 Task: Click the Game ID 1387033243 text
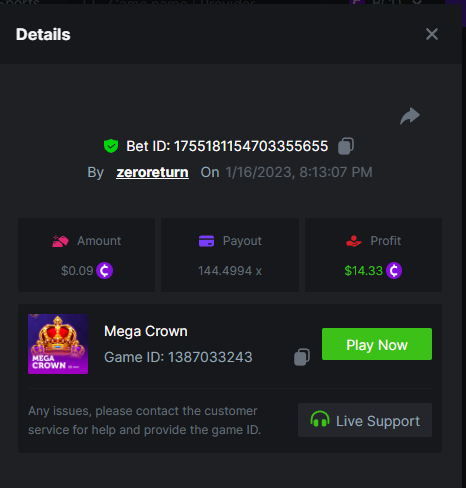178,357
